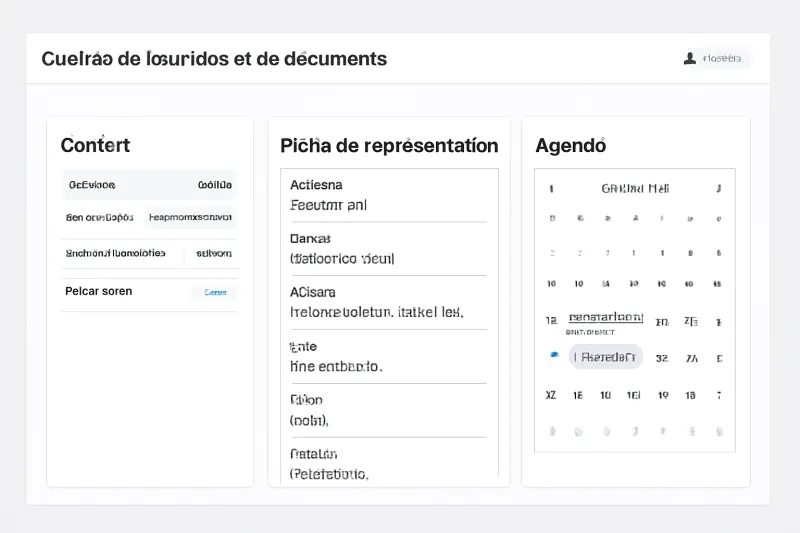
Task: Click the Contert panel heading
Action: pyautogui.click(x=95, y=145)
